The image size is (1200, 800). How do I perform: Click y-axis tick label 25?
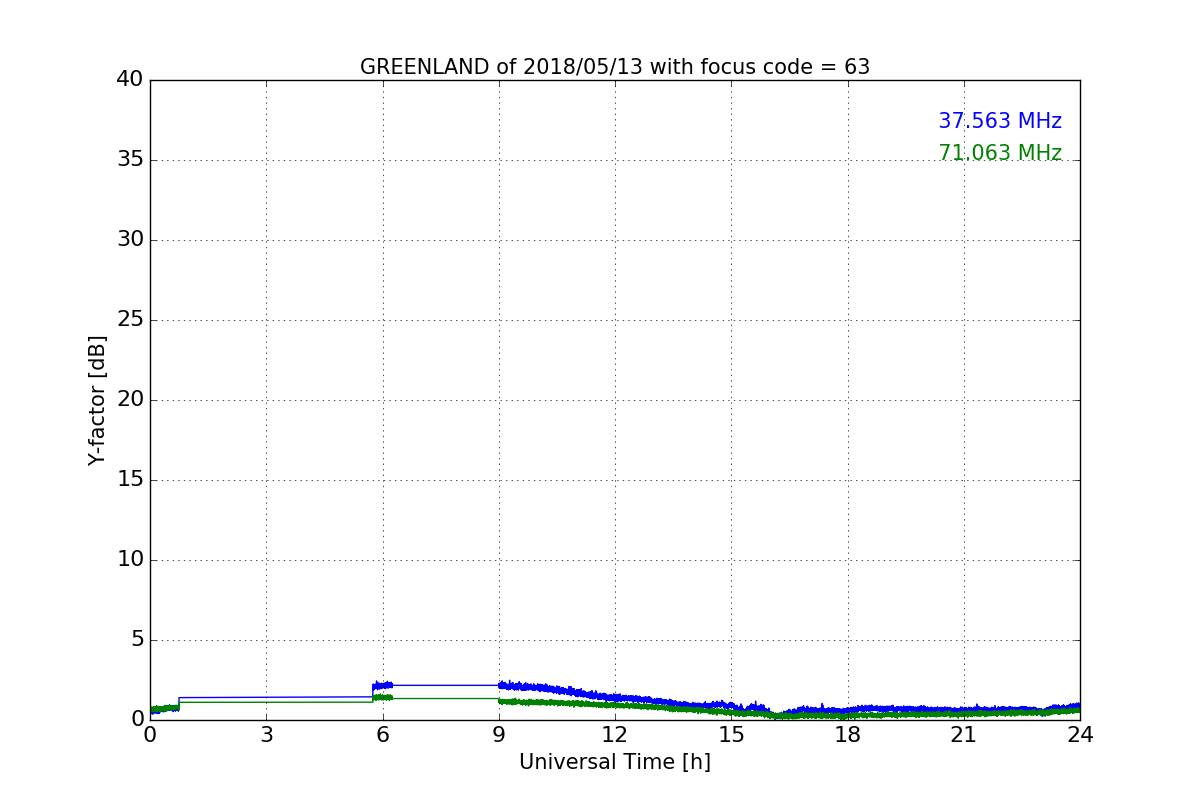click(x=130, y=320)
